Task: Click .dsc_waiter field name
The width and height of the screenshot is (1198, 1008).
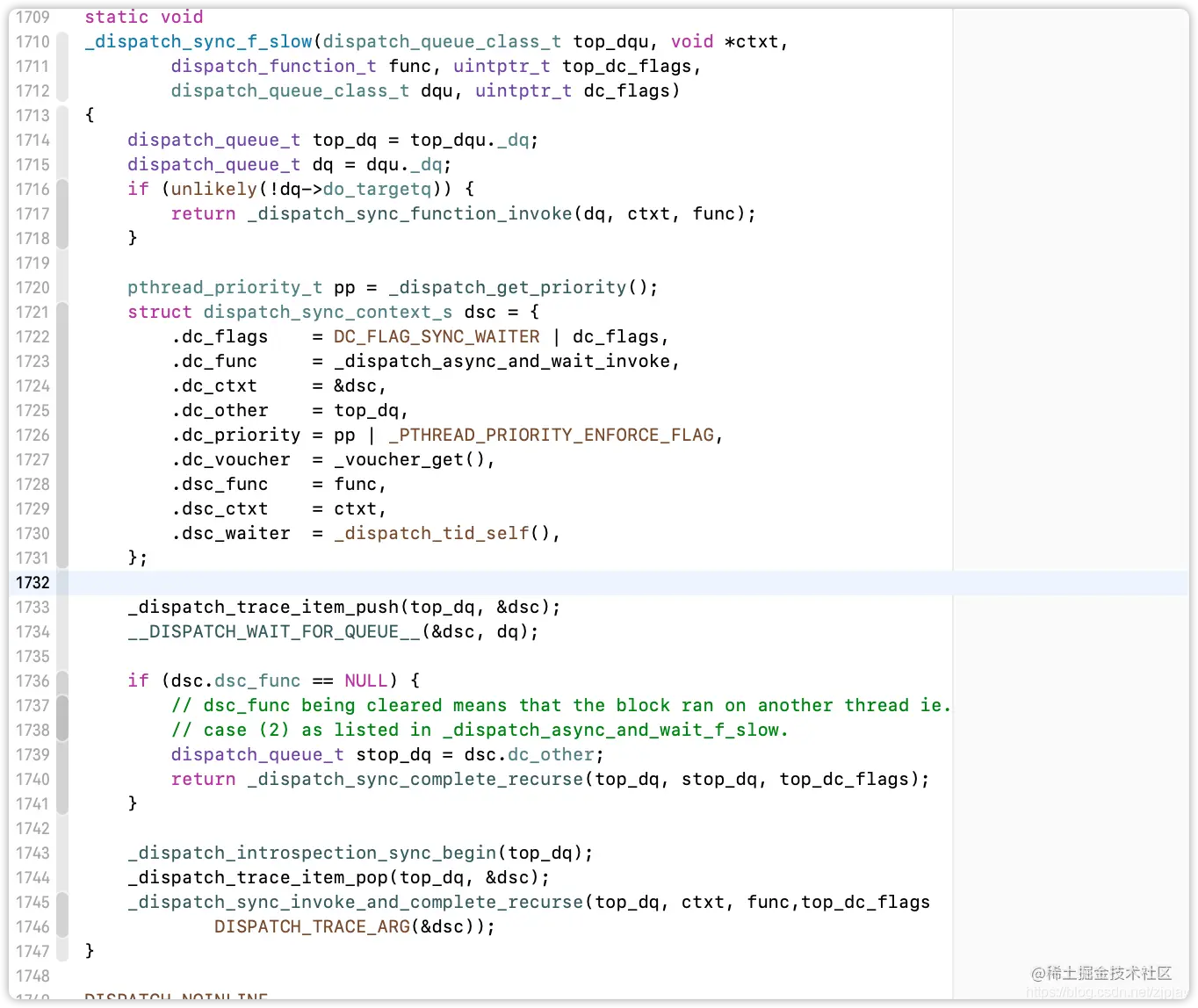Action: pyautogui.click(x=230, y=533)
